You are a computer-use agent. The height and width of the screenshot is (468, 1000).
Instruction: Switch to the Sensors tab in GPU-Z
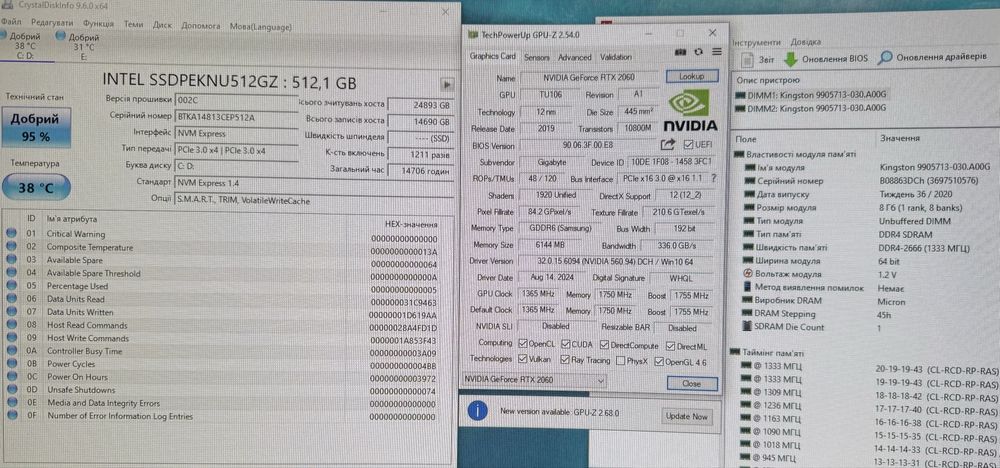(x=536, y=57)
